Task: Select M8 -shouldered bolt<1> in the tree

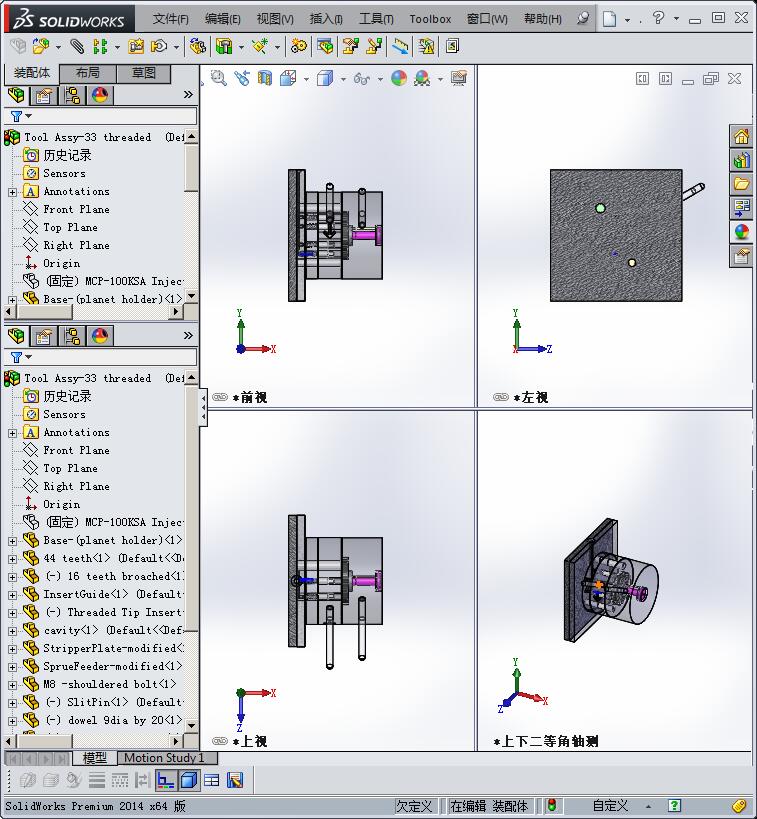Action: pyautogui.click(x=110, y=684)
